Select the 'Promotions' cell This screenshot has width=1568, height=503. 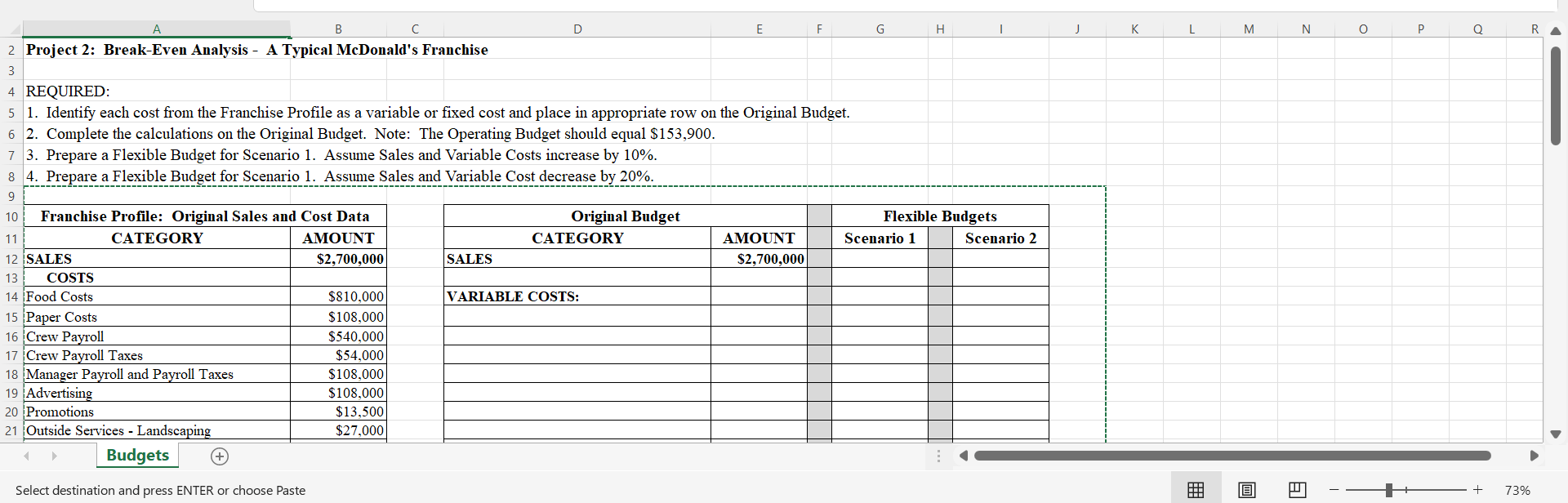coord(157,412)
